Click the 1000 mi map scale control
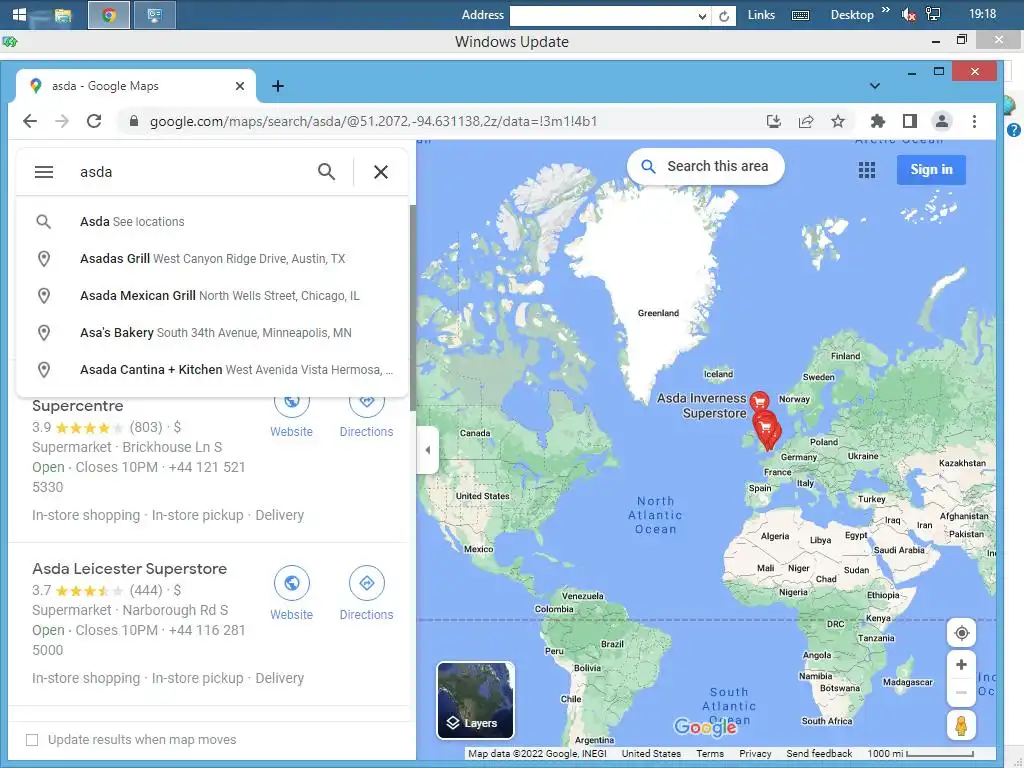 tap(920, 754)
